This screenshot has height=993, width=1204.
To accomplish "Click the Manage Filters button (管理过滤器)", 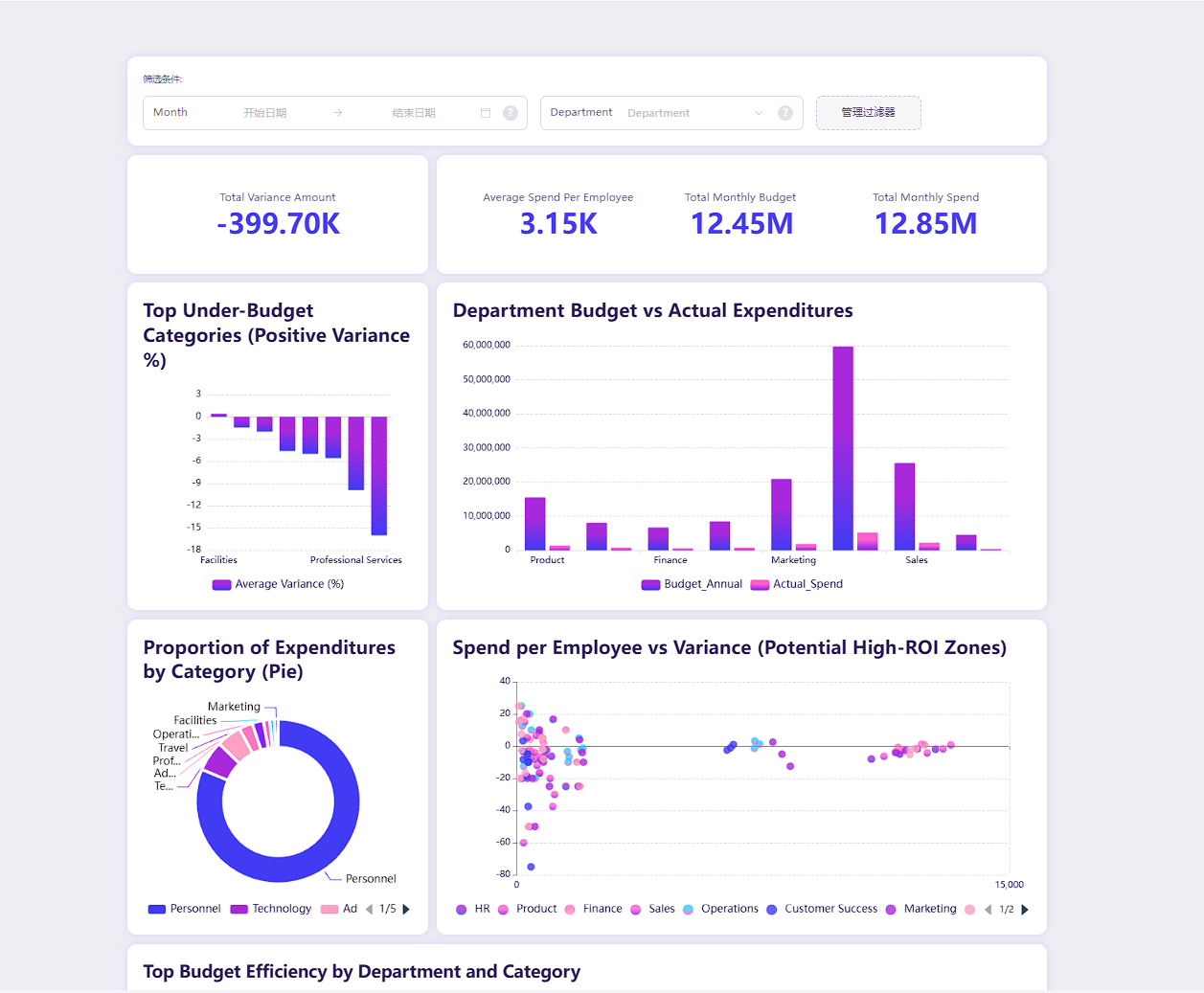I will [x=868, y=113].
